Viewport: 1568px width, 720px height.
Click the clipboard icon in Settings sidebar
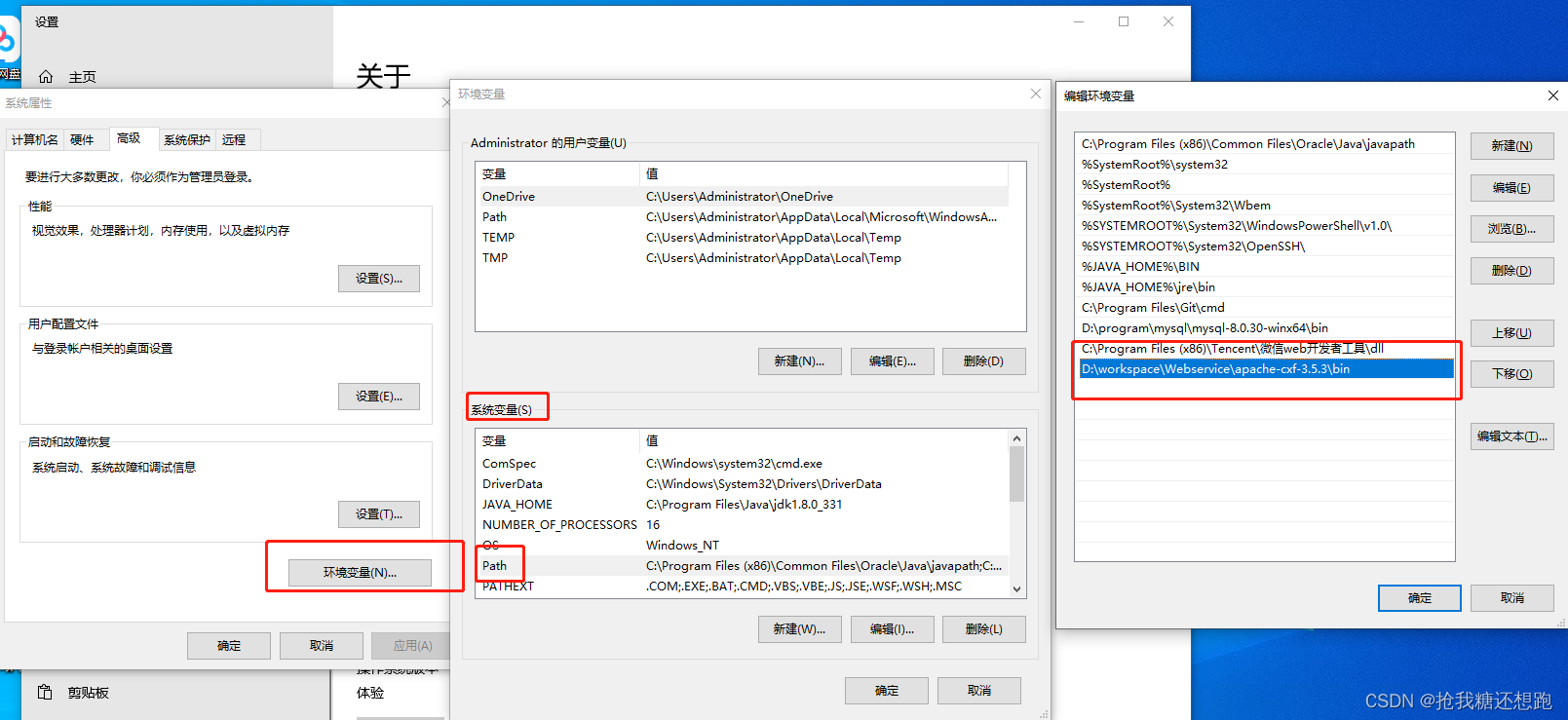tap(45, 692)
